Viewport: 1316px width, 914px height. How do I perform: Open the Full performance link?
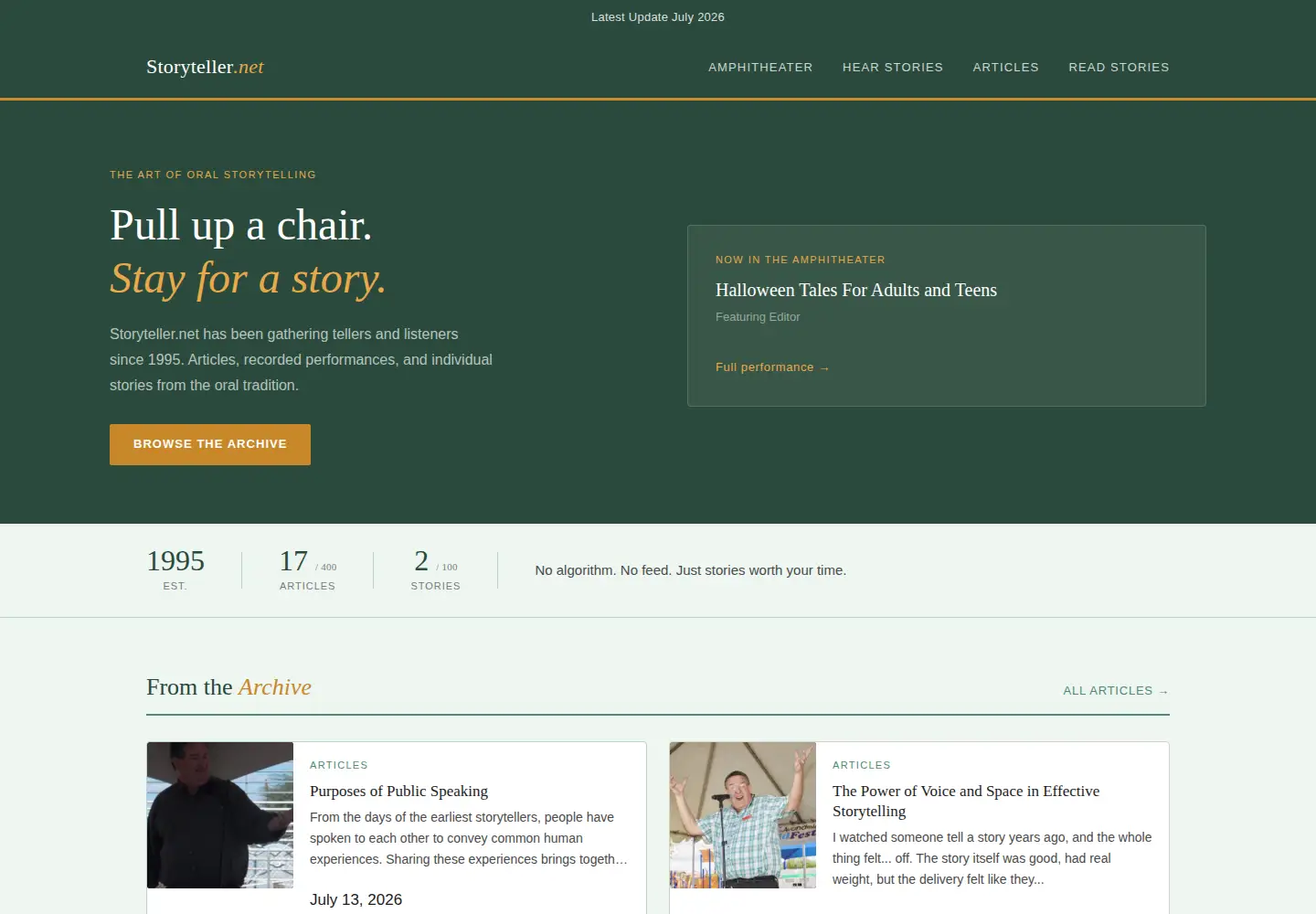point(772,367)
